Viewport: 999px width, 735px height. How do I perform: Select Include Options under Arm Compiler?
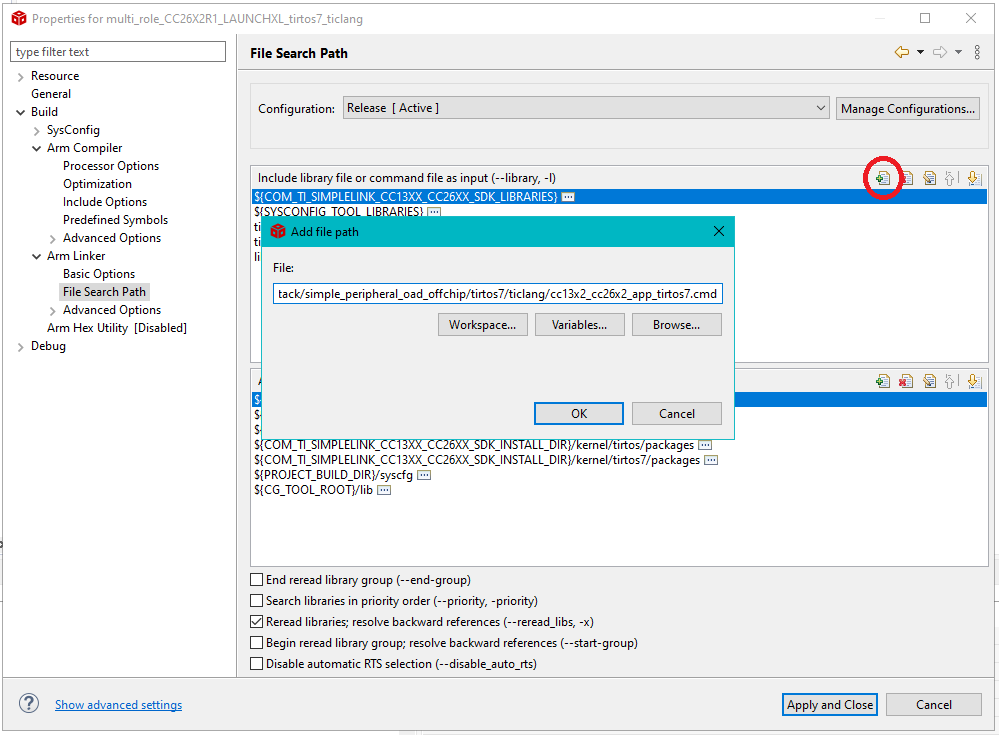pyautogui.click(x=105, y=202)
